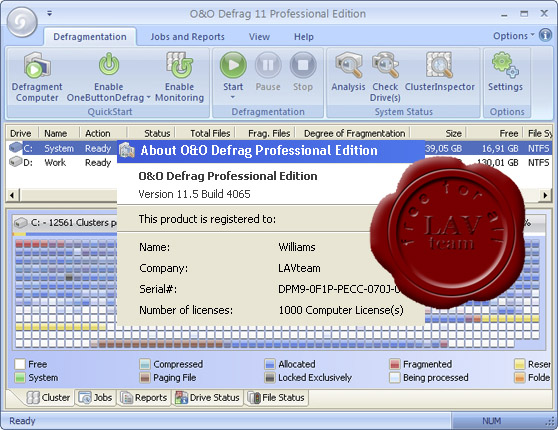Image resolution: width=558 pixels, height=430 pixels.
Task: Click the 130,01 GB free value
Action: pos(498,163)
